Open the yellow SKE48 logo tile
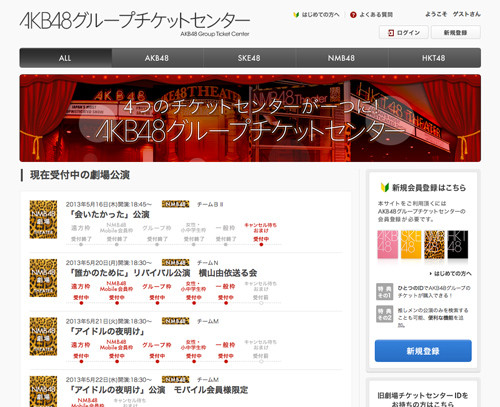This screenshot has height=407, width=500. (411, 245)
